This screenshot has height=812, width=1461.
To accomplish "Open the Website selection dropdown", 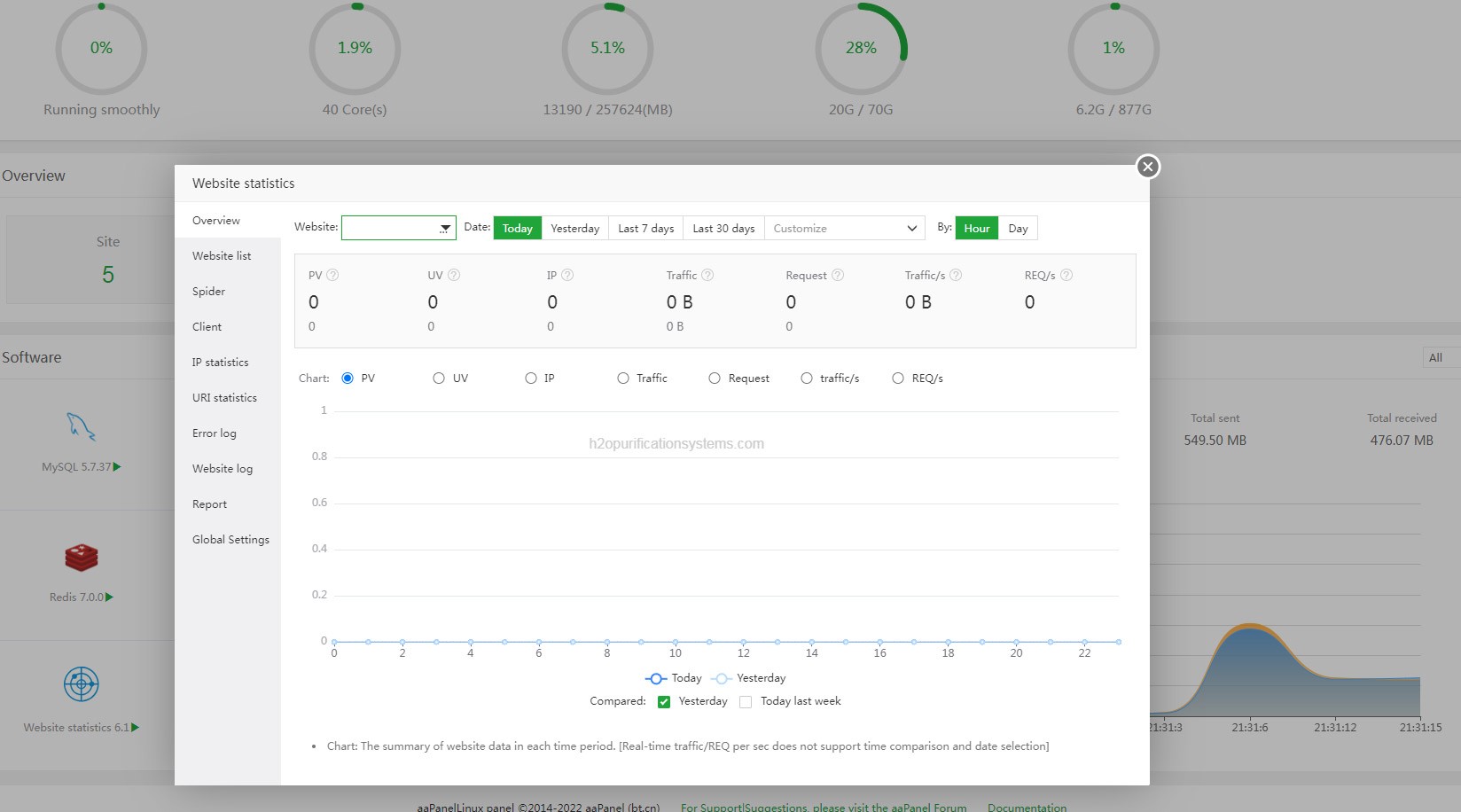I will 399,229.
